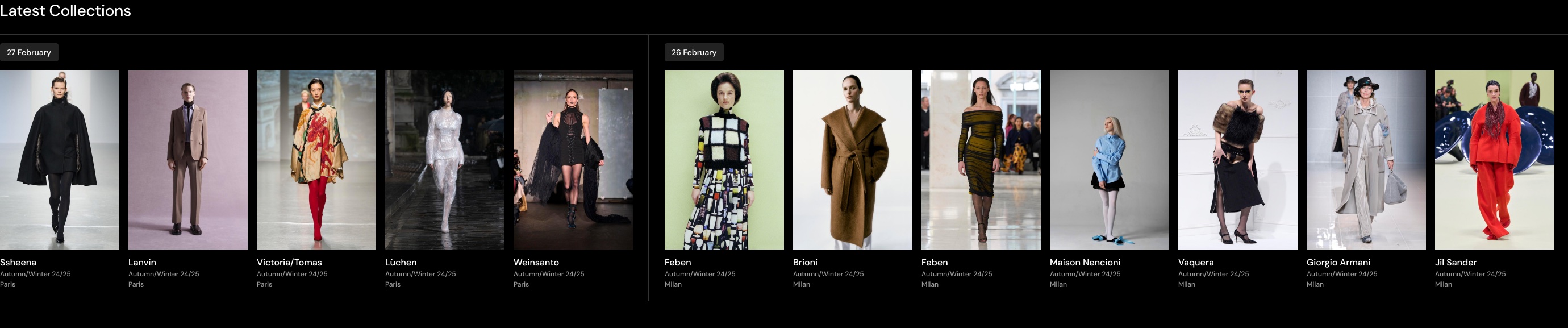Click the Vaquera designer name link
Image resolution: width=1568 pixels, height=328 pixels.
pyautogui.click(x=1196, y=262)
